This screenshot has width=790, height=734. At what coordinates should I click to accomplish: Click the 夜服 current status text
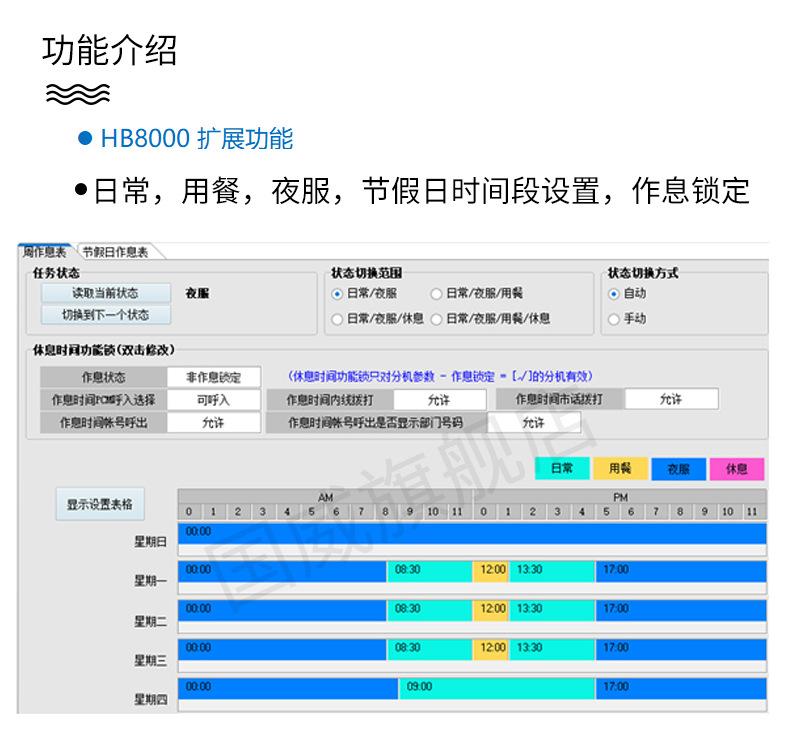(197, 293)
